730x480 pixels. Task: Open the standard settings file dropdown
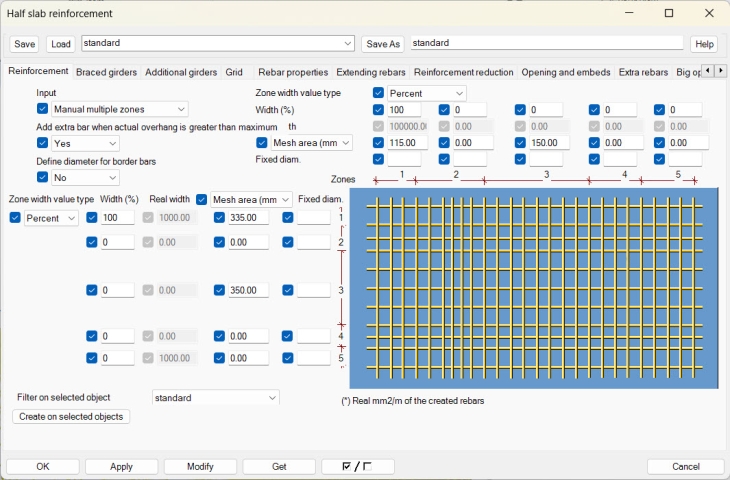coord(217,44)
